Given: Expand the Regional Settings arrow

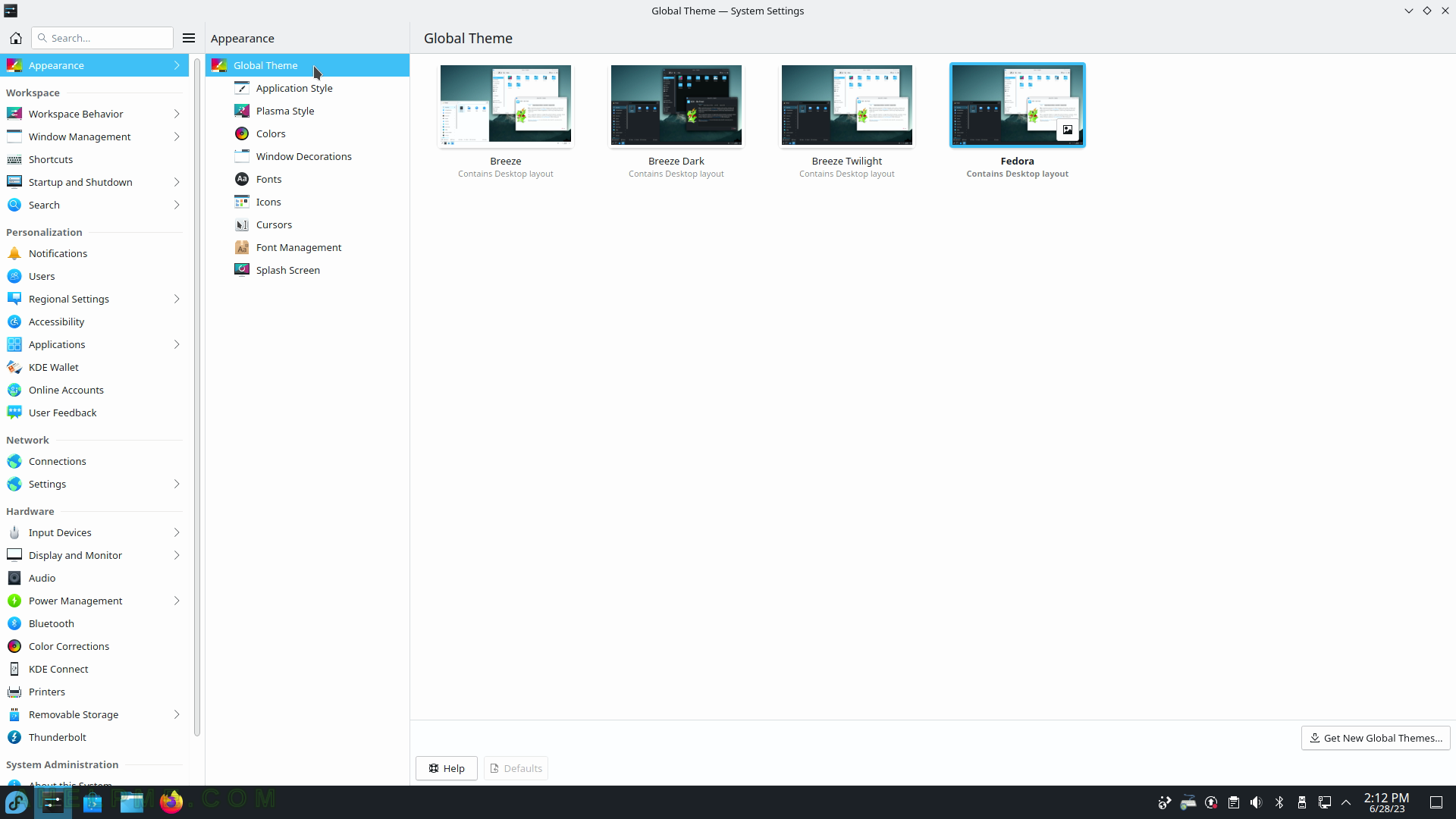Looking at the screenshot, I should coord(177,299).
